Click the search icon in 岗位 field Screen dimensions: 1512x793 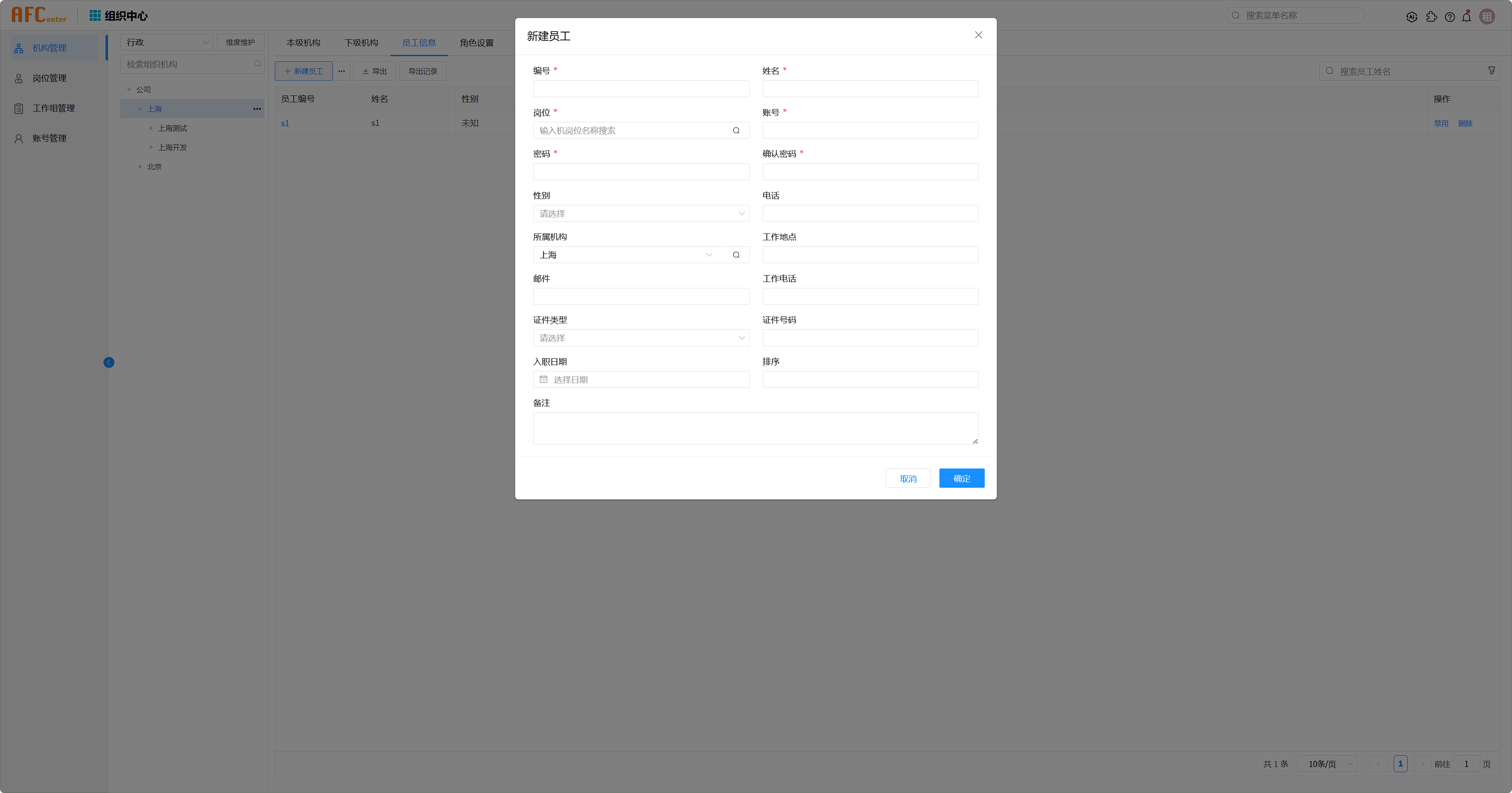coord(736,130)
